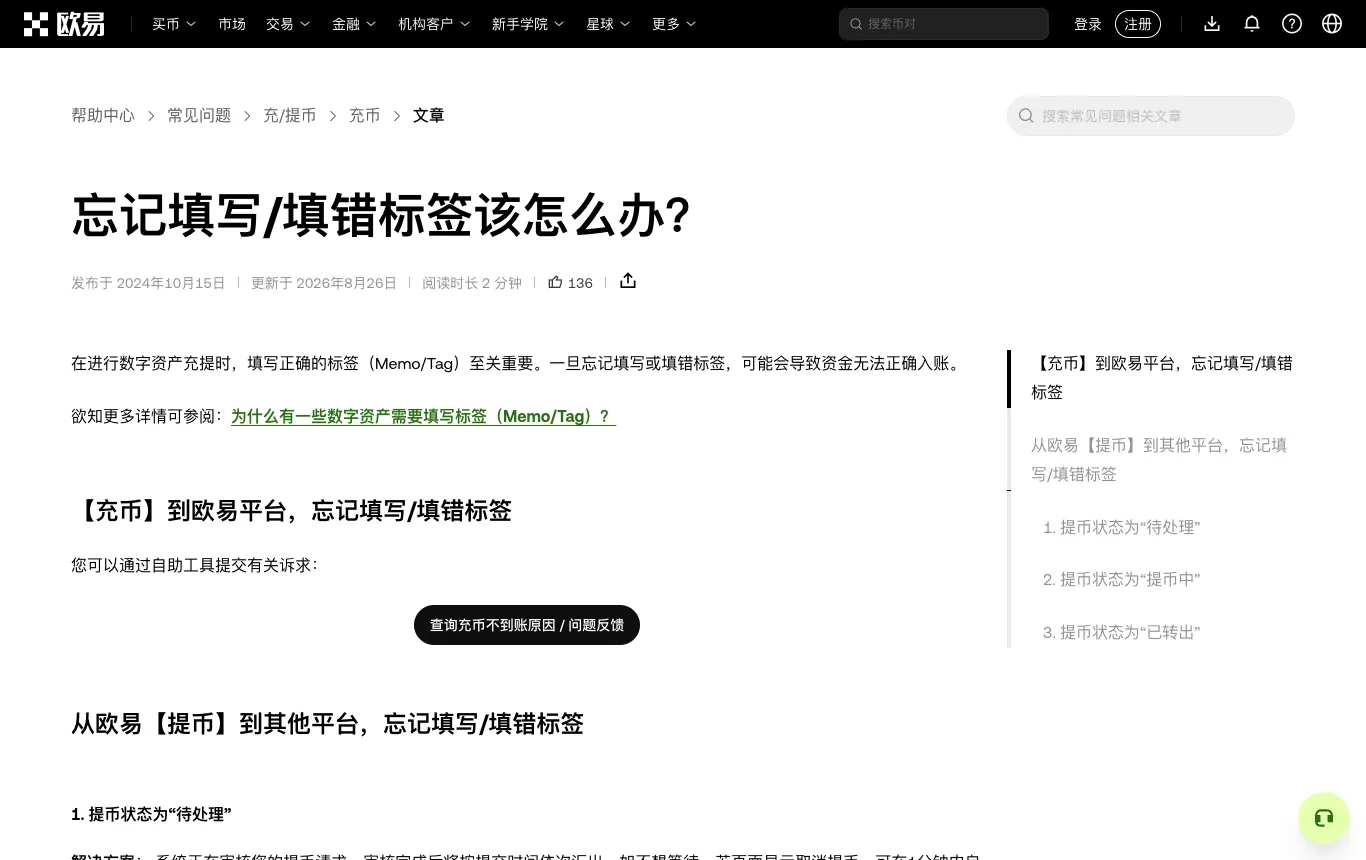Open the download app icon
1366x860 pixels.
(x=1212, y=24)
